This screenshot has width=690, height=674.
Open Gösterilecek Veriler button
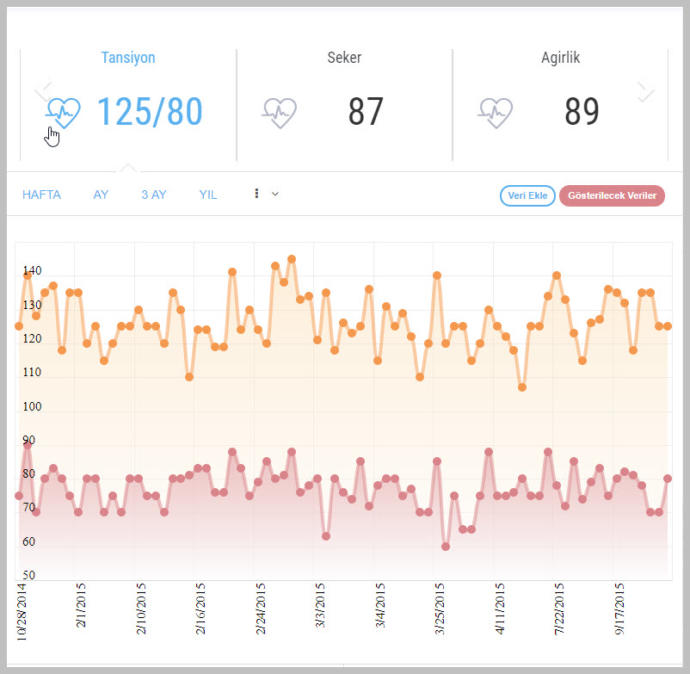click(x=612, y=196)
